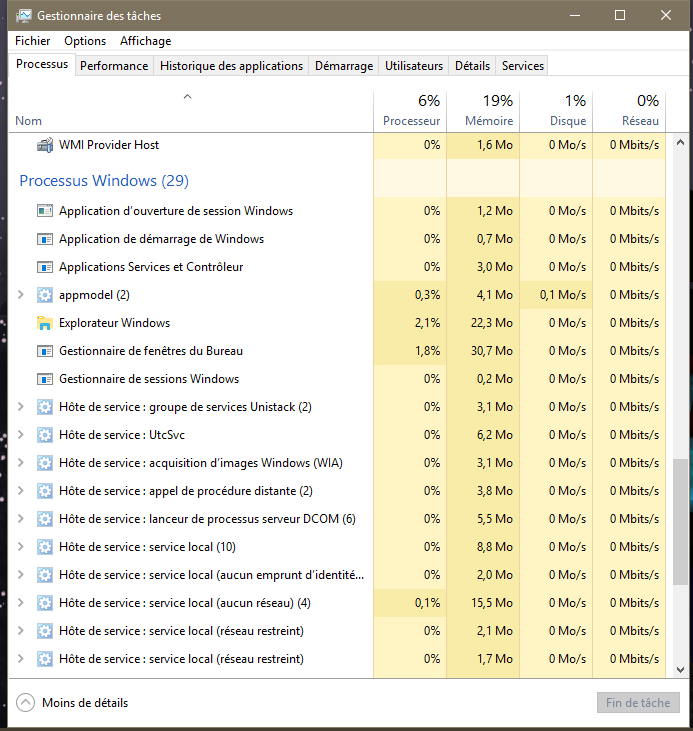Click the WMI Provider Host icon
Image resolution: width=693 pixels, height=731 pixels.
45,145
